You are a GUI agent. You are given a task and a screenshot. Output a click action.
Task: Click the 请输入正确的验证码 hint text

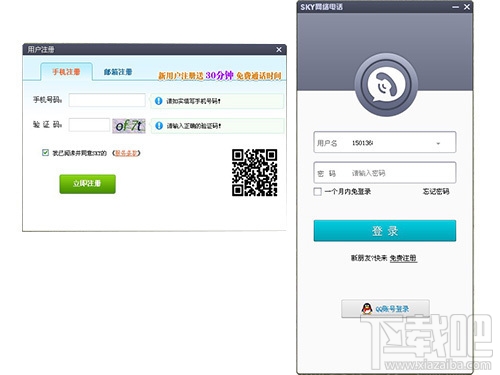tap(194, 126)
